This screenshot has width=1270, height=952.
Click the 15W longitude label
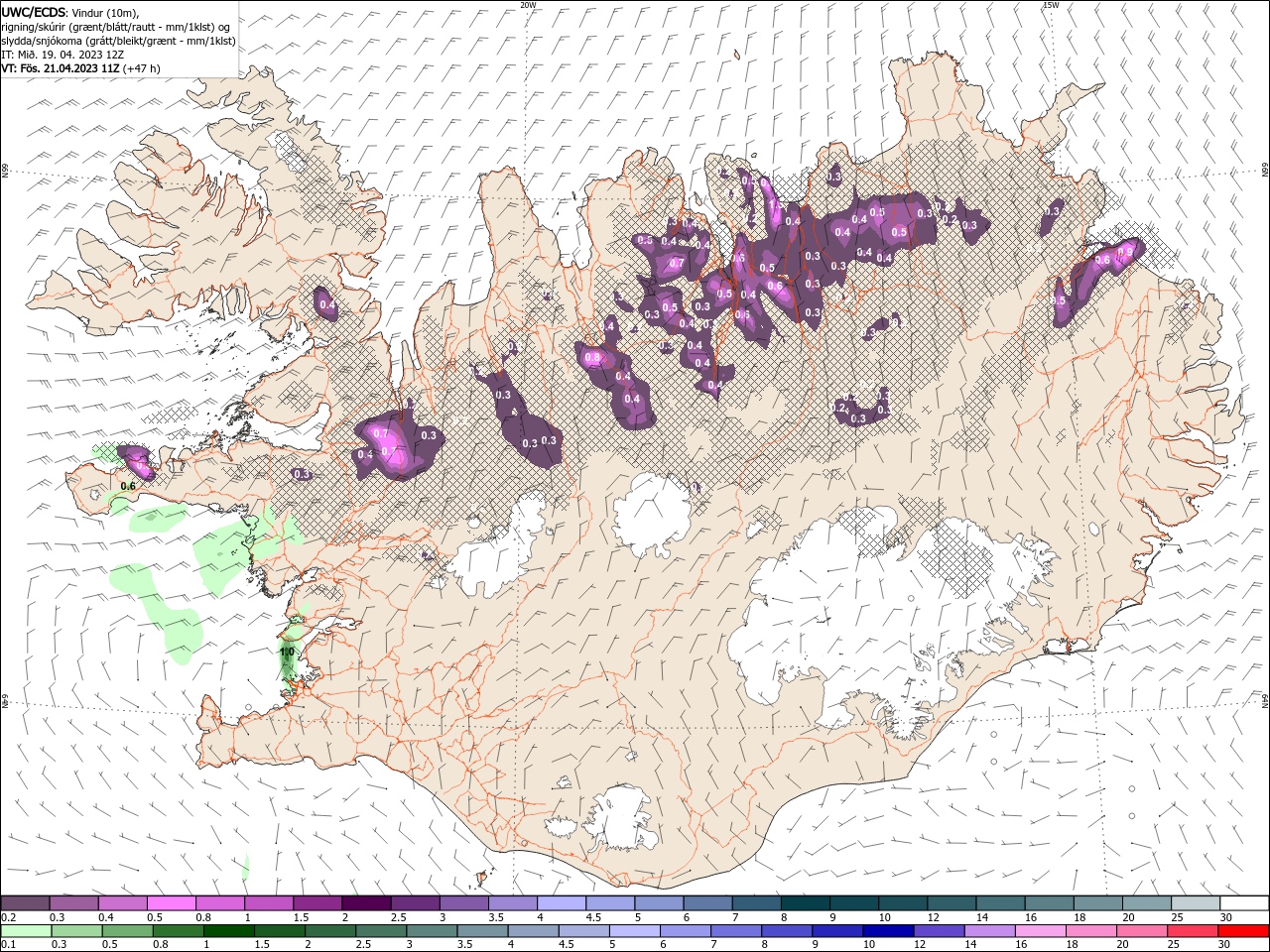(1051, 5)
